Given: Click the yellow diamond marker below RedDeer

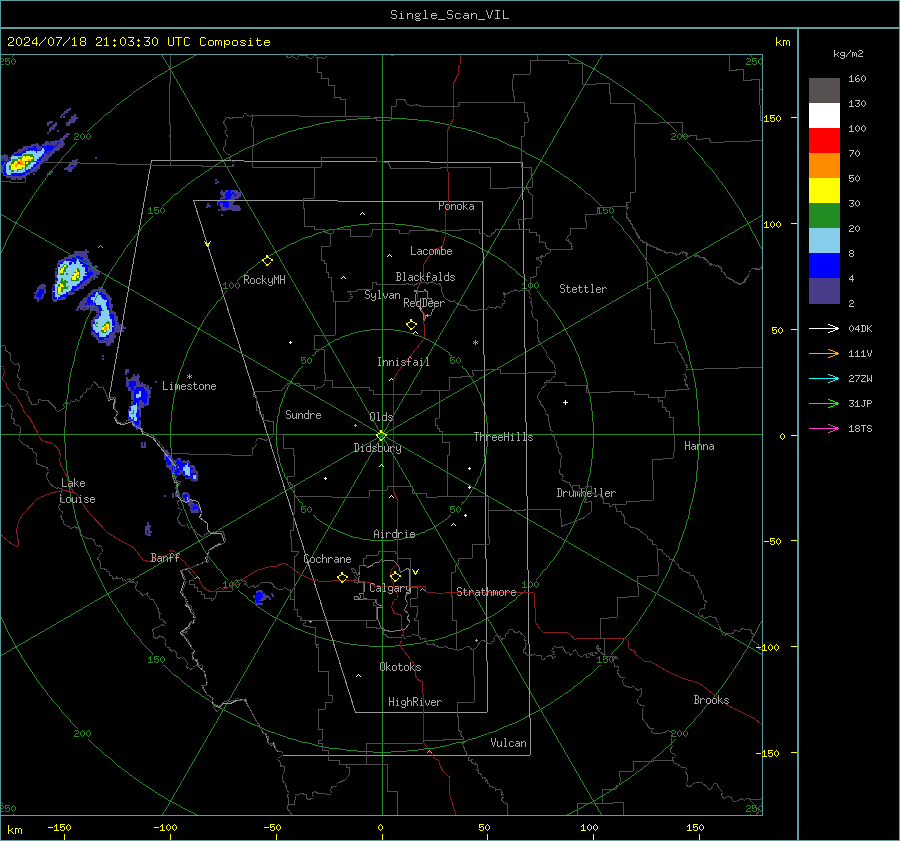Looking at the screenshot, I should [x=411, y=325].
